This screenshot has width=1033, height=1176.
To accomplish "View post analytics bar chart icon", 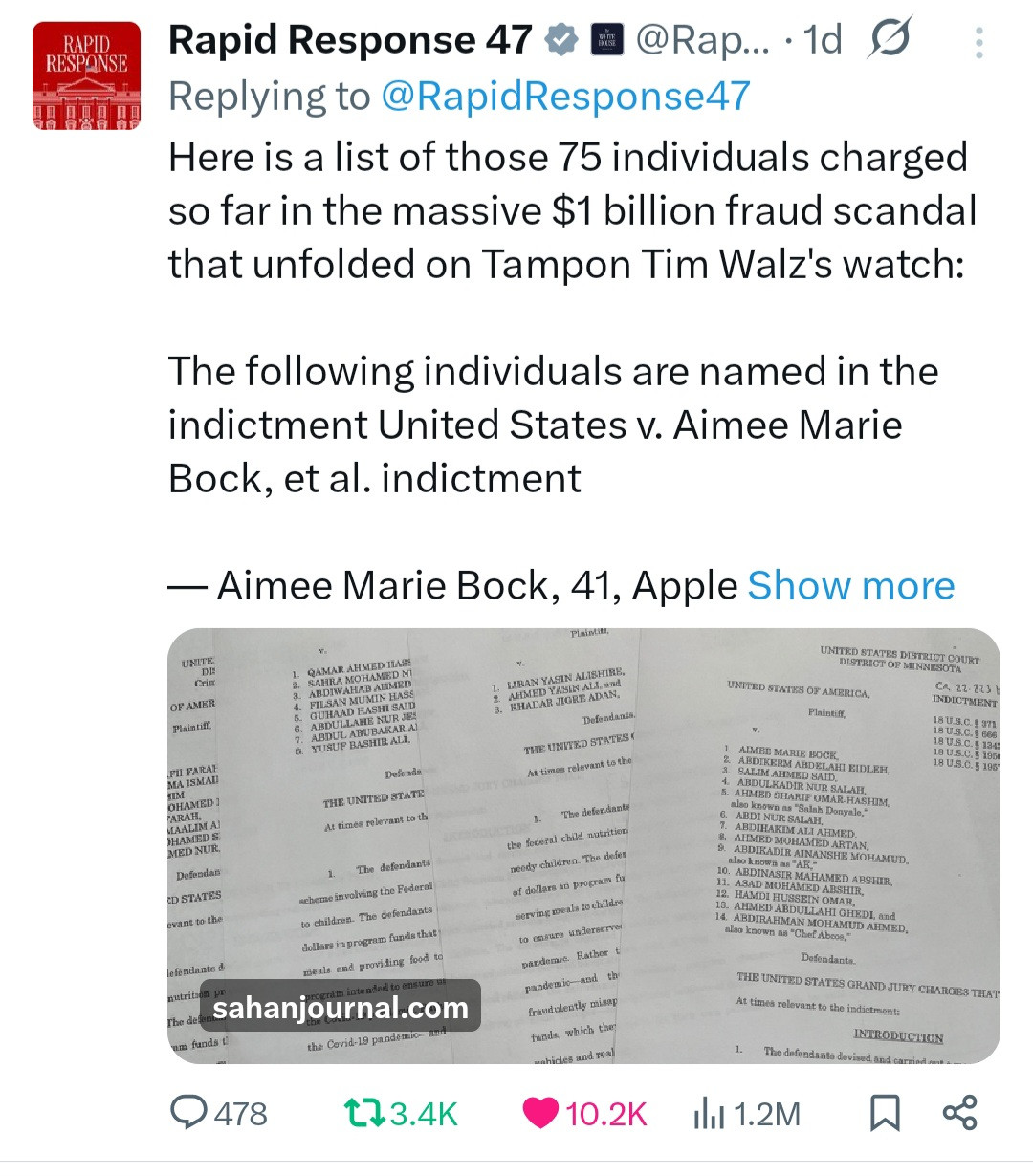I will (x=709, y=1114).
